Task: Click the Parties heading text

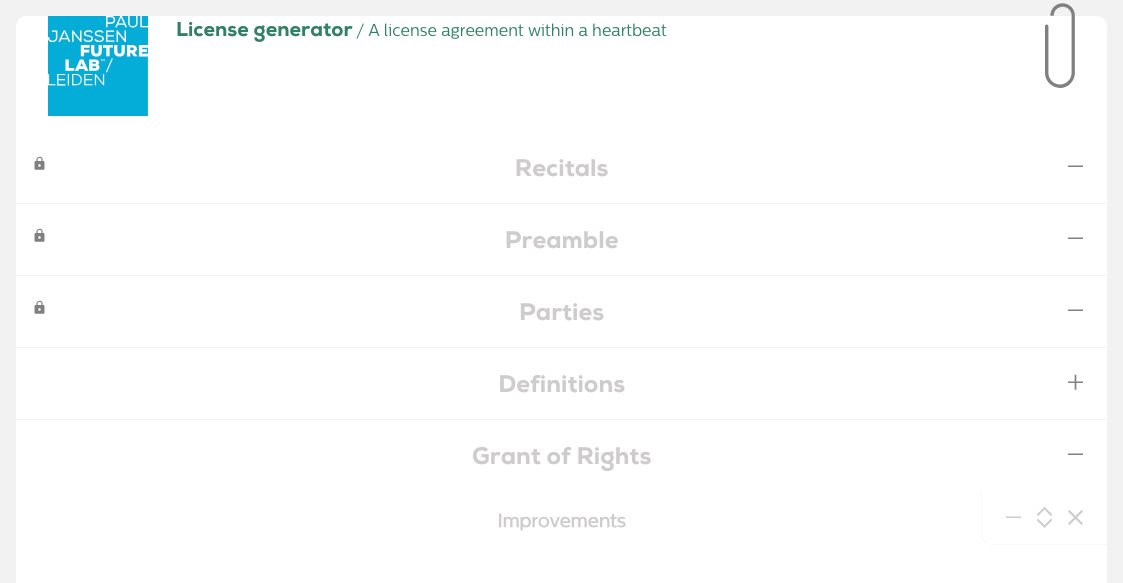Action: coord(562,312)
